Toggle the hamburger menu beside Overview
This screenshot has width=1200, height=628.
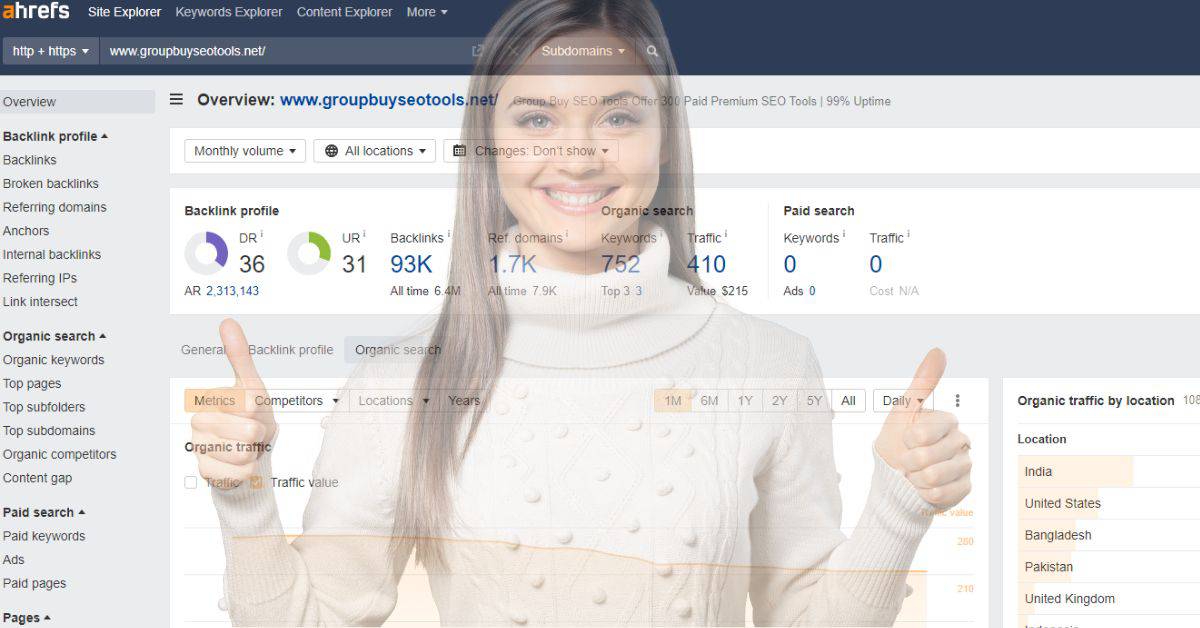[x=176, y=99]
